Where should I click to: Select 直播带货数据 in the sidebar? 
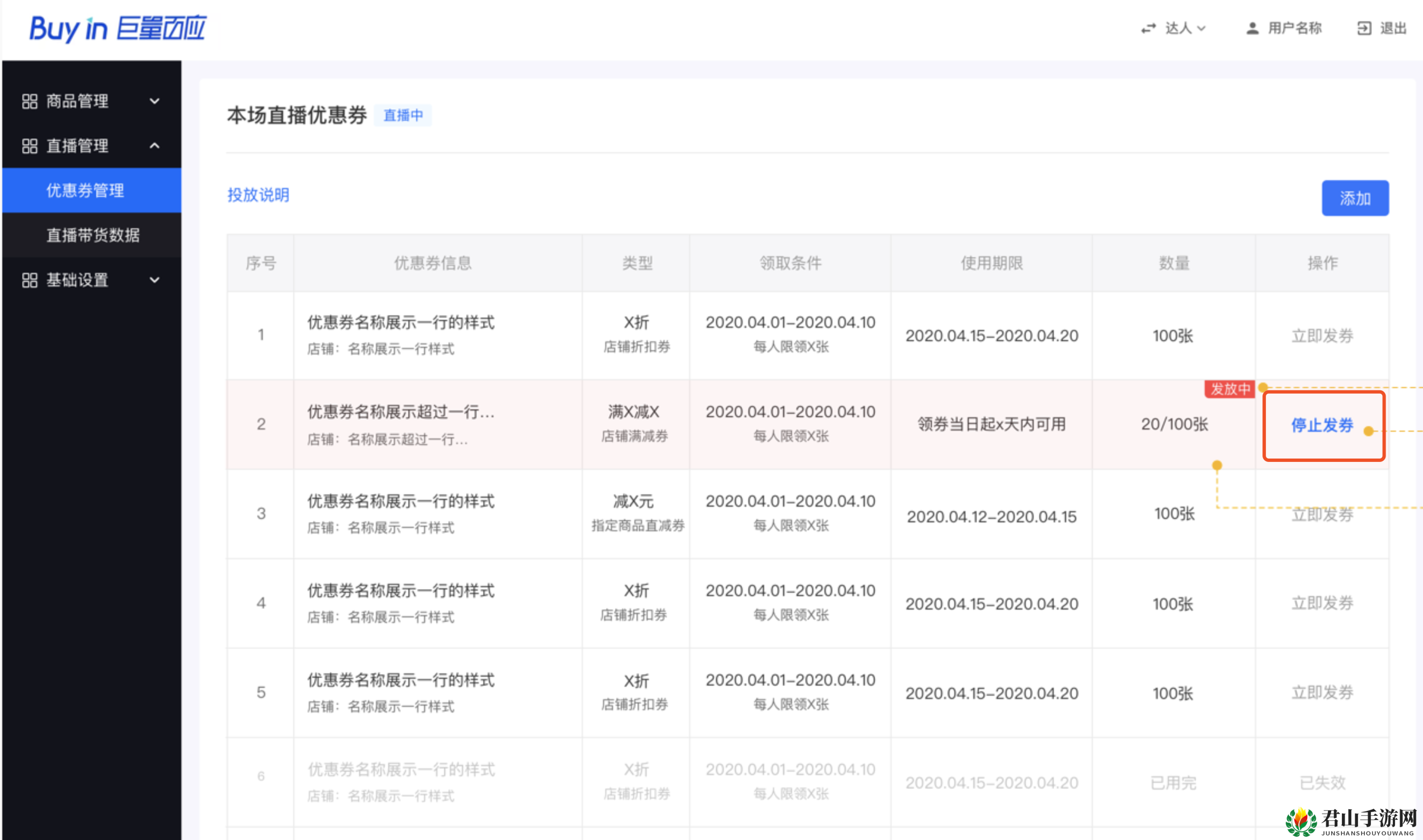[x=92, y=235]
